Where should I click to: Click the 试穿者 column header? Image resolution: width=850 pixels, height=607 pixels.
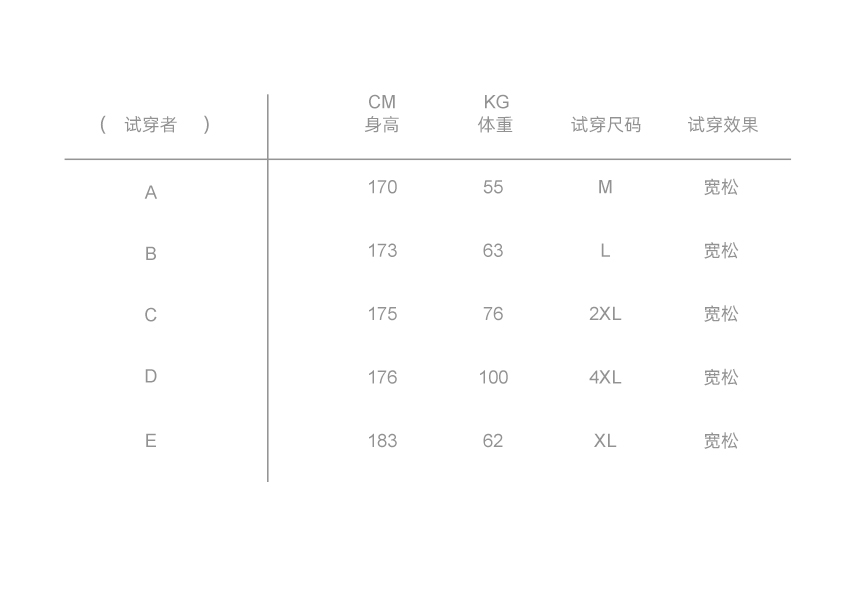[x=151, y=125]
